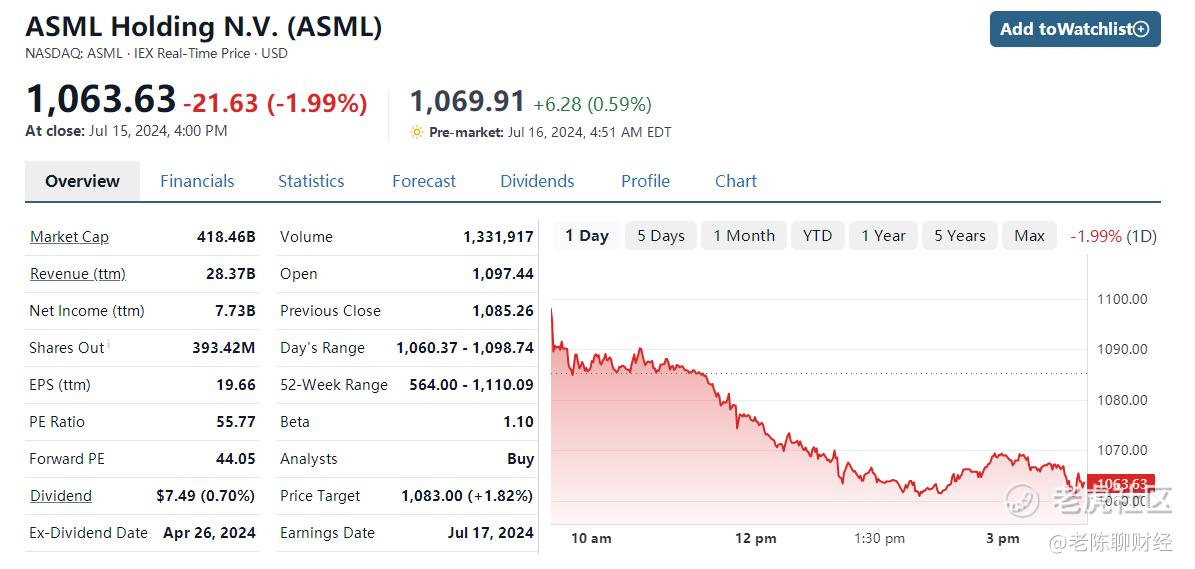Show the YTD chart range
Screen dimensions: 1195x569
(817, 236)
